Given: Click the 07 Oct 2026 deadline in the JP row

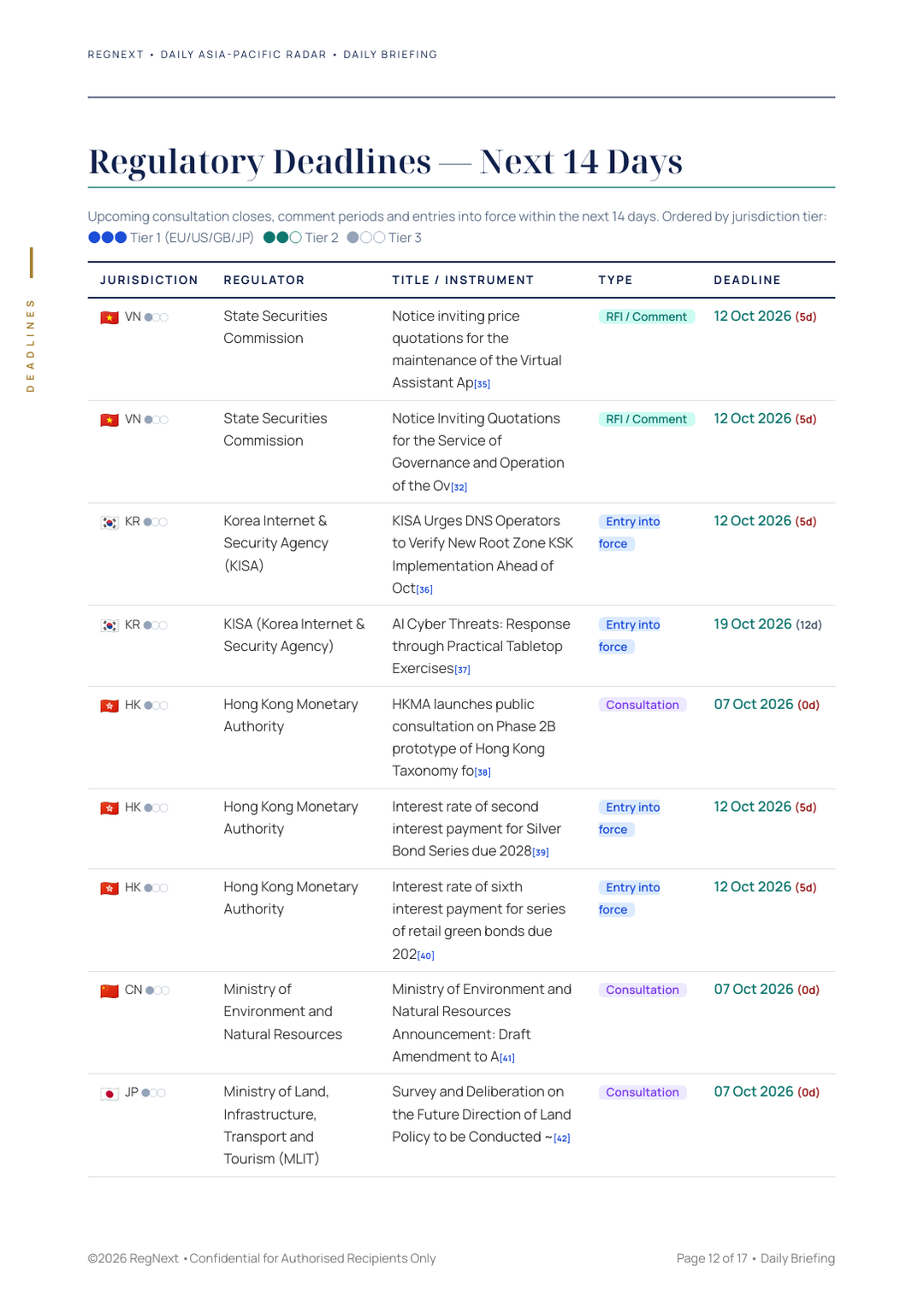Looking at the screenshot, I should point(767,1092).
